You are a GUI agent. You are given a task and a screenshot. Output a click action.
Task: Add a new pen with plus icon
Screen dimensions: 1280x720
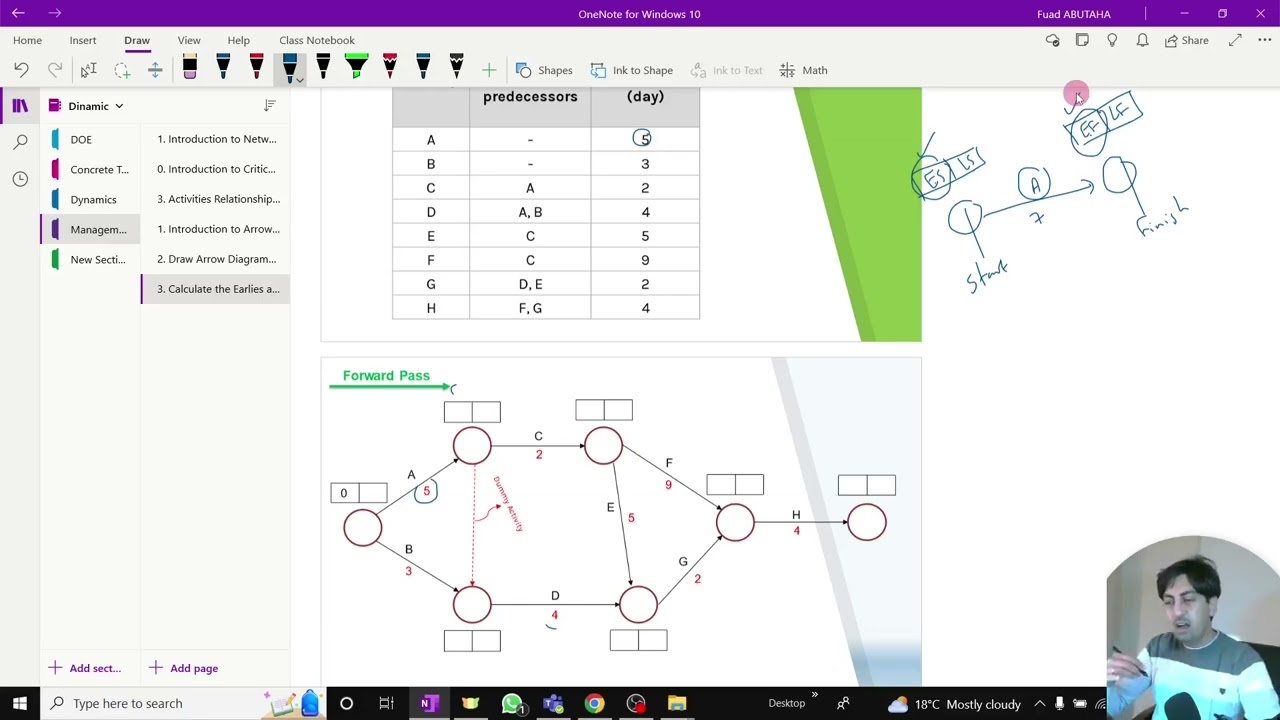[x=489, y=70]
